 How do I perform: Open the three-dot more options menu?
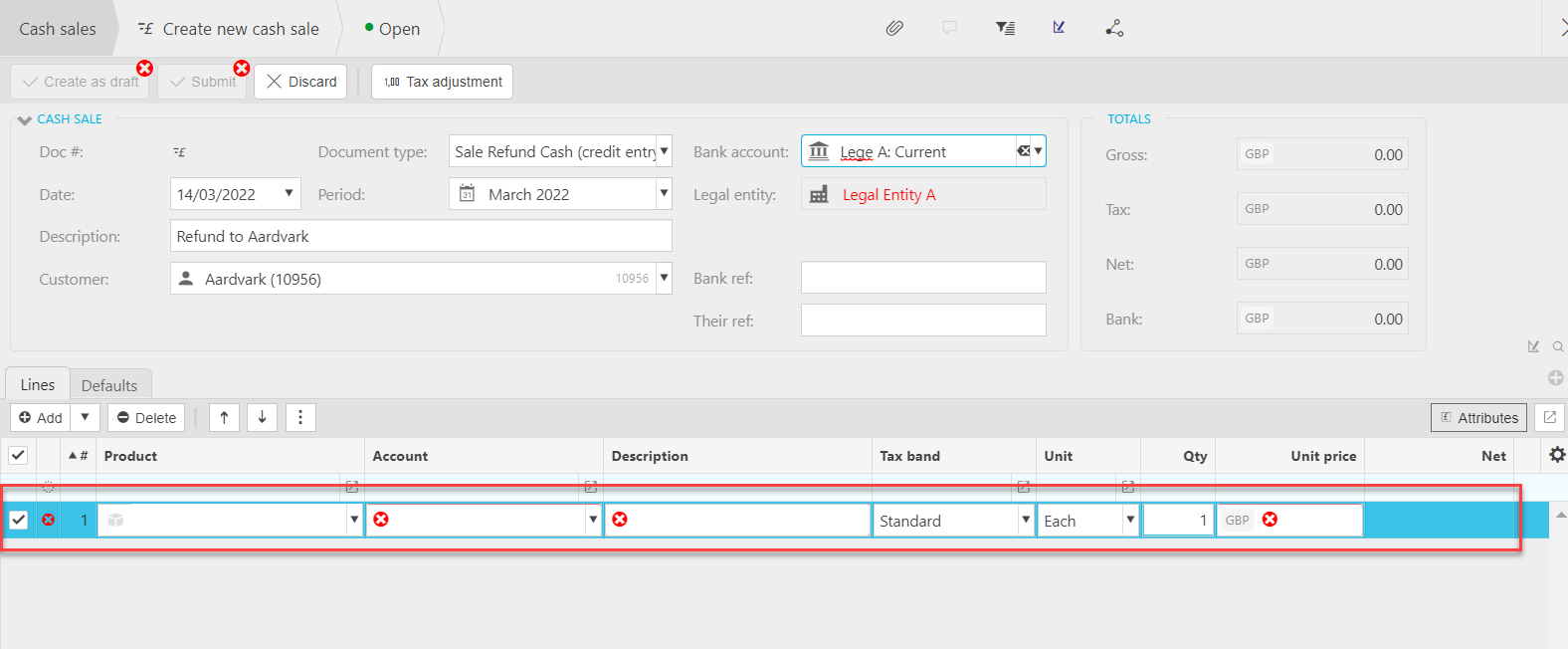[300, 417]
